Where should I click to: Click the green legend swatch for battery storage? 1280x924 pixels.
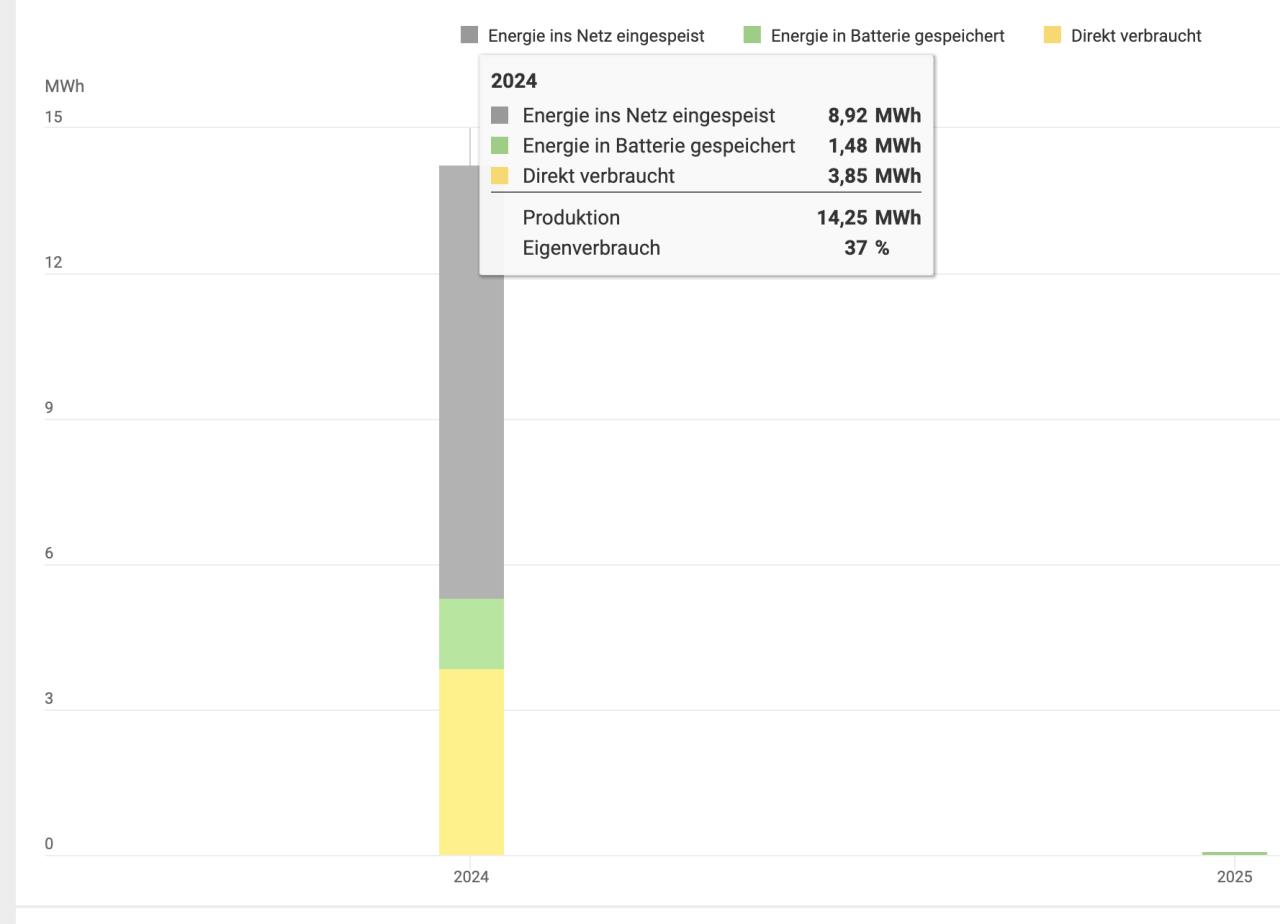[752, 36]
